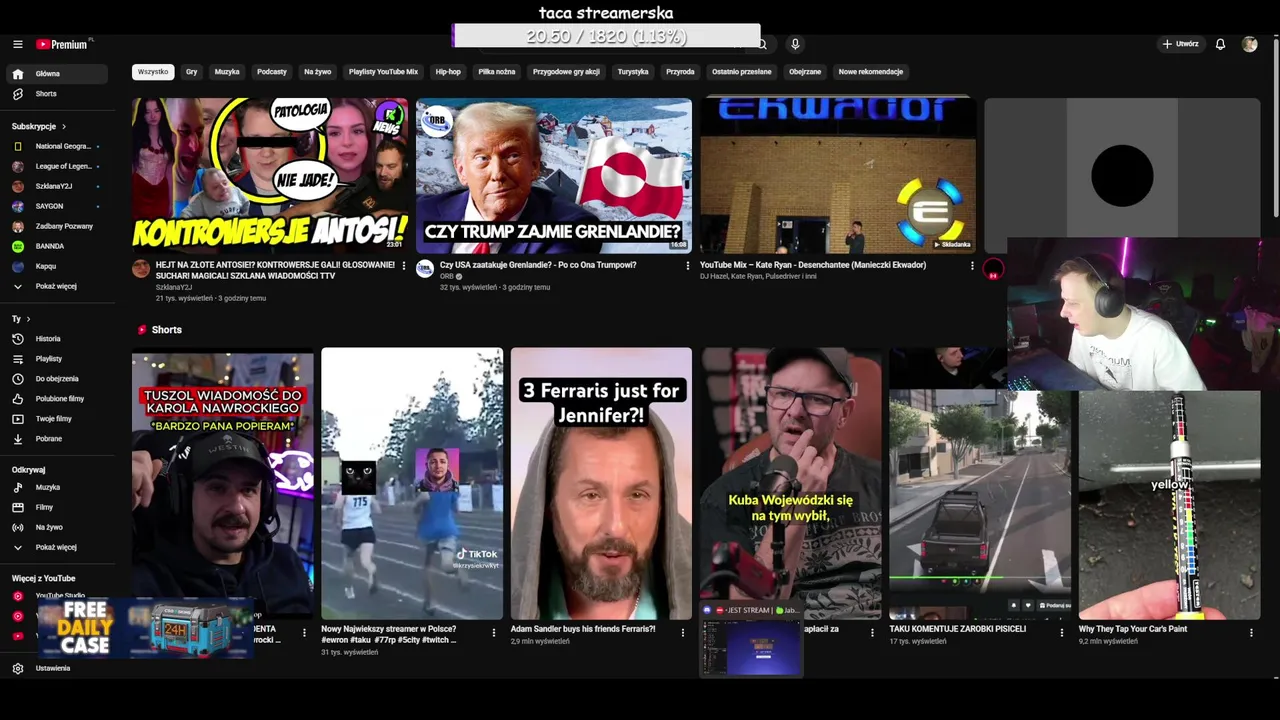1280x720 pixels.
Task: Open SAYGON subscription channel
Action: pos(56,206)
